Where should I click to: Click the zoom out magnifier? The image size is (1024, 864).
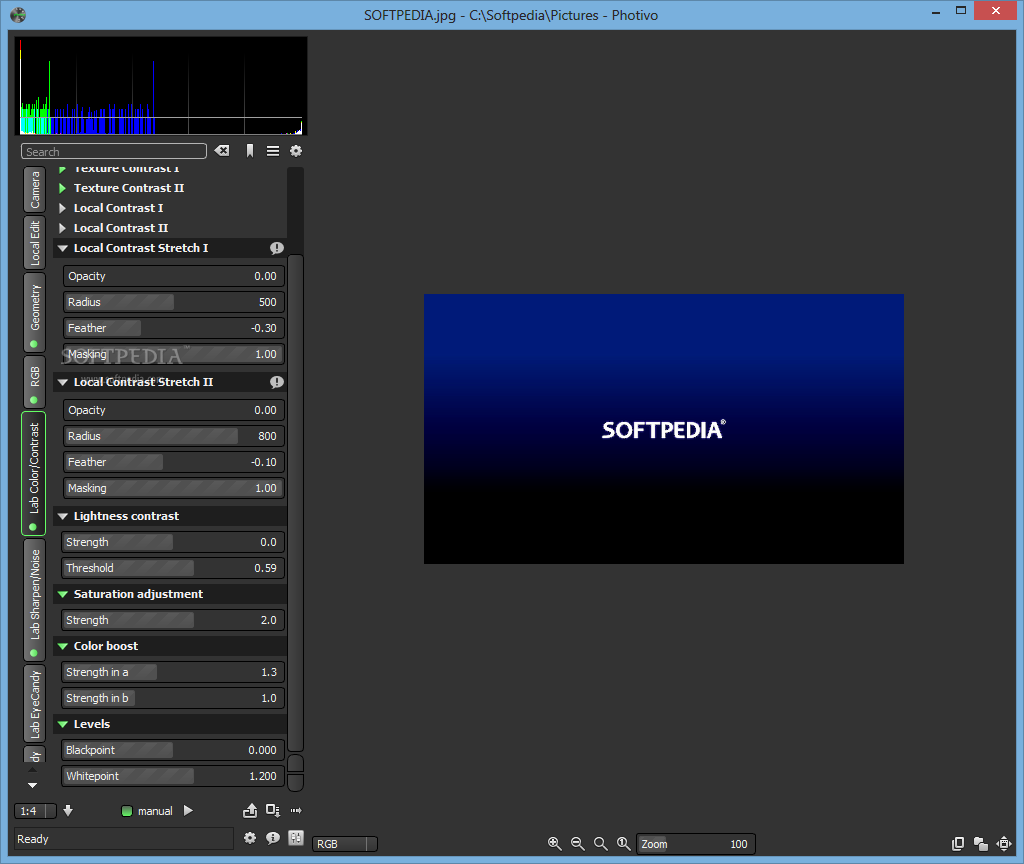click(x=577, y=844)
